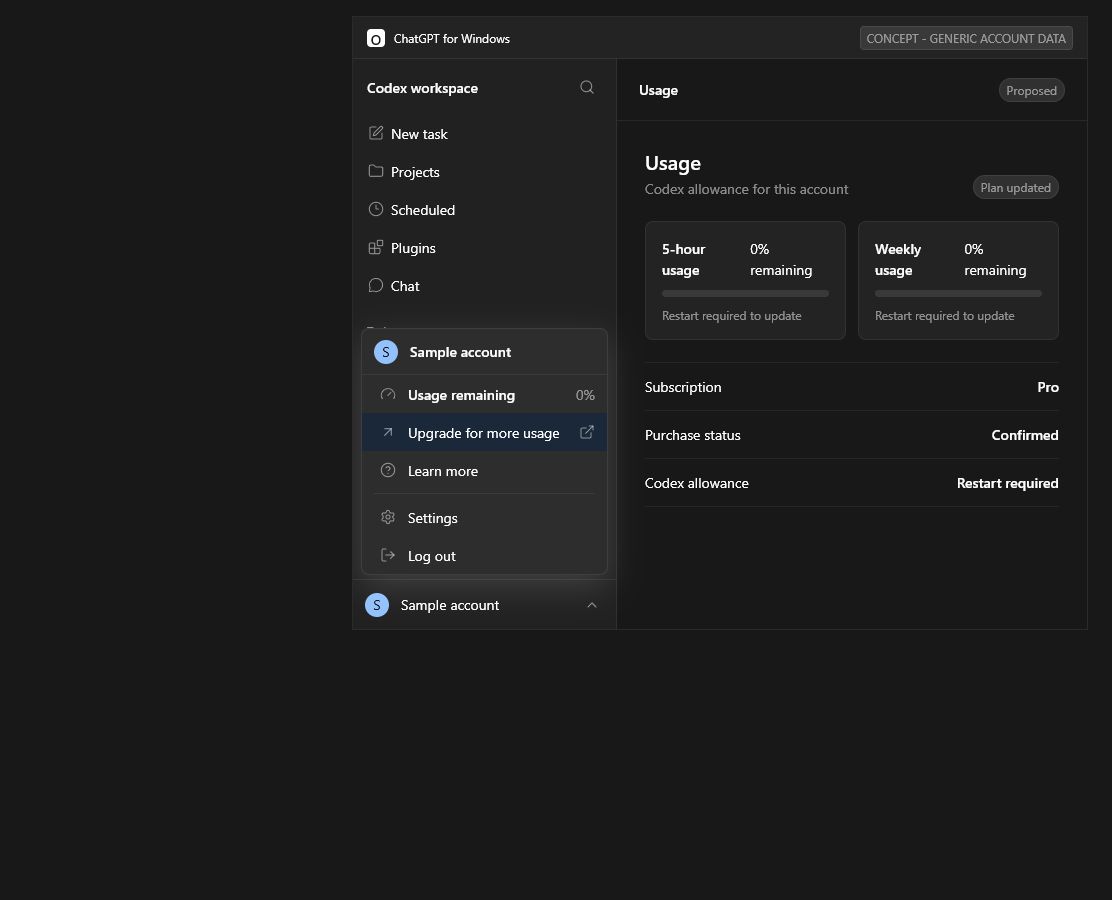Screen dimensions: 1112x900
Task: Click the Log out door icon
Action: pos(388,555)
